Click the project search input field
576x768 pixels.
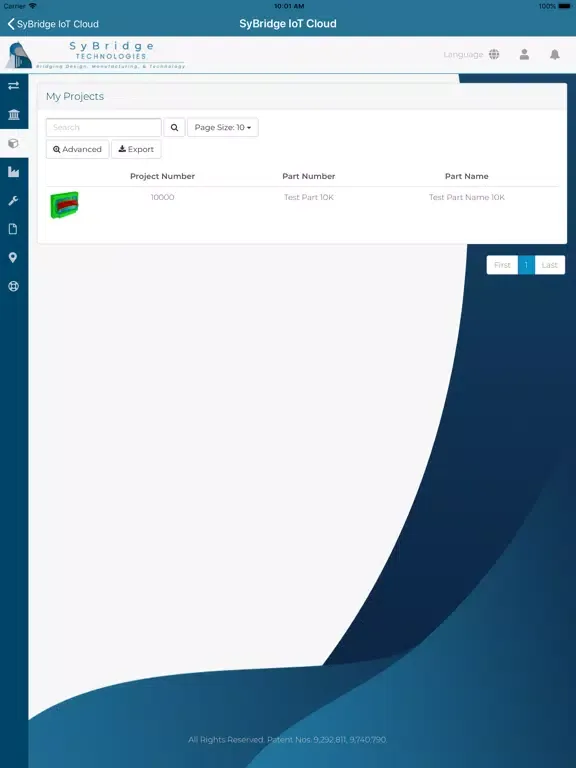click(x=103, y=127)
